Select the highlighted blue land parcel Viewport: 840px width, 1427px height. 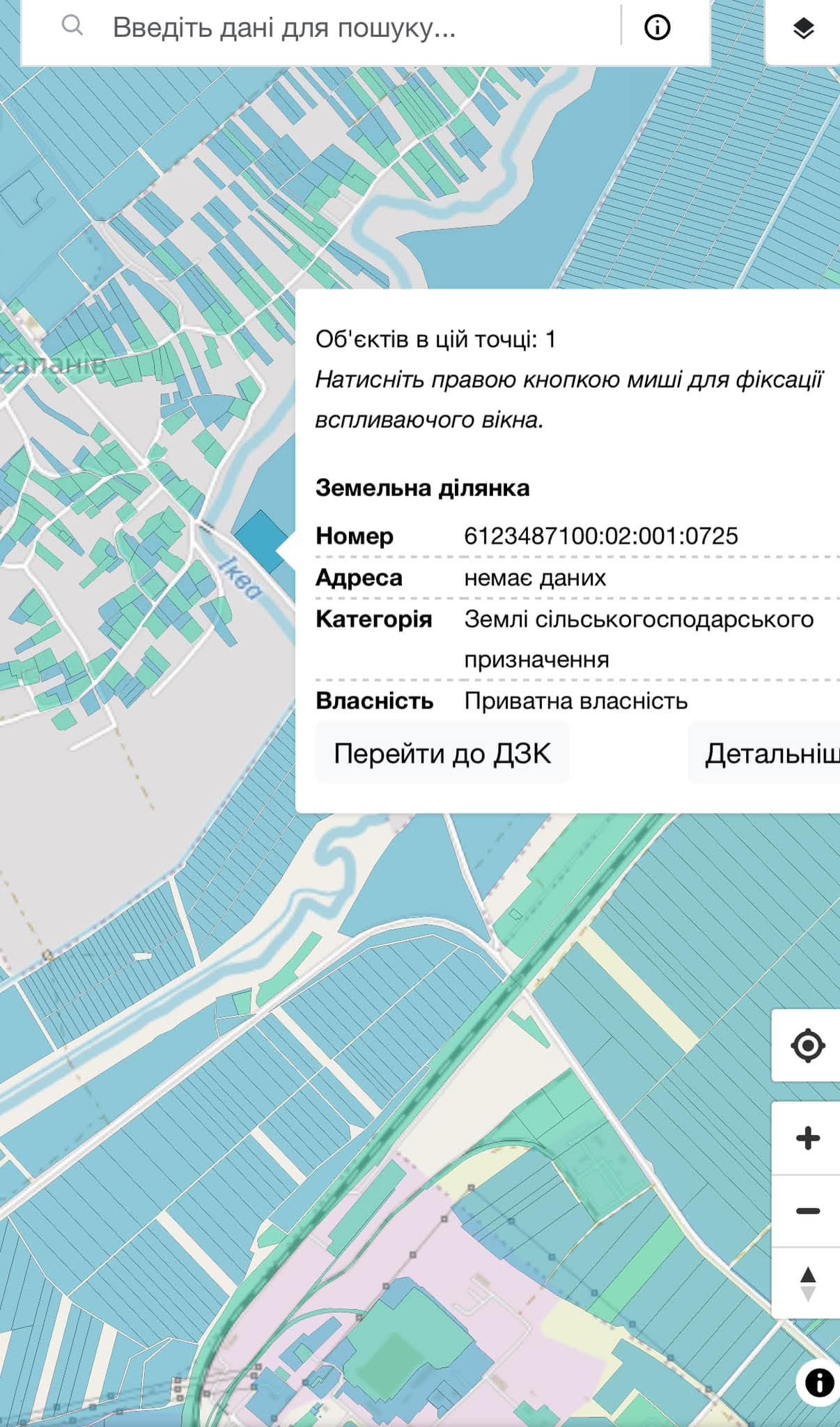pos(259,541)
